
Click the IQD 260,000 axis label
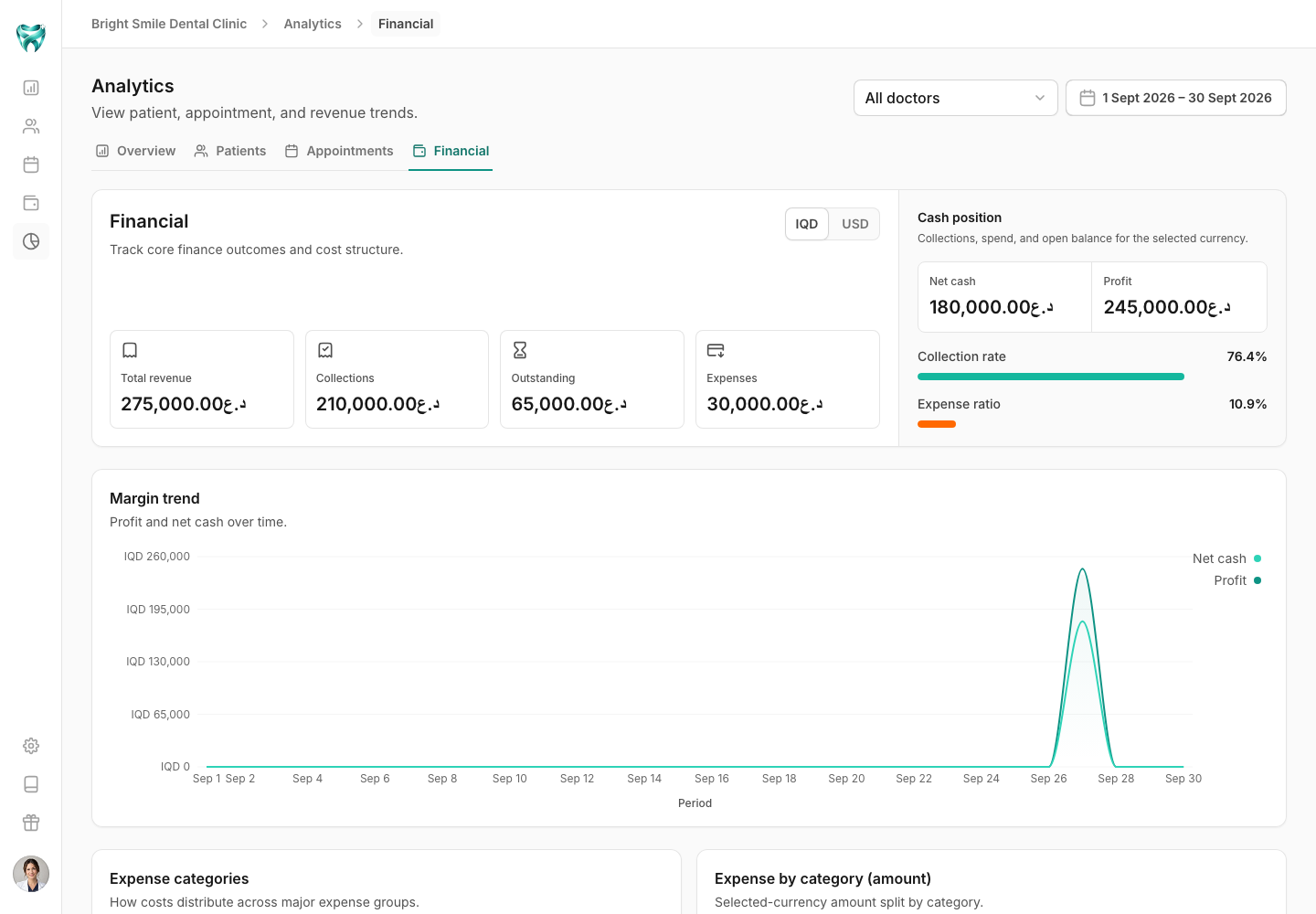pos(157,557)
